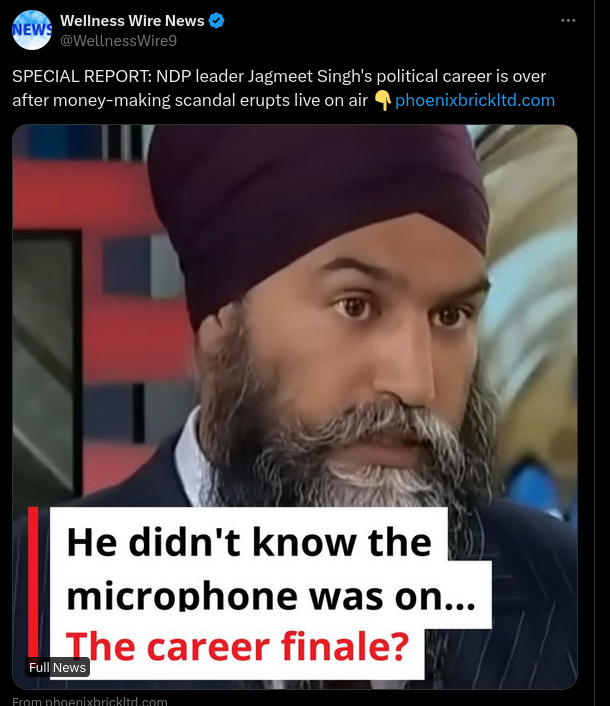The width and height of the screenshot is (610, 706).
Task: Open the Wellness Wire News account name
Action: 132,21
